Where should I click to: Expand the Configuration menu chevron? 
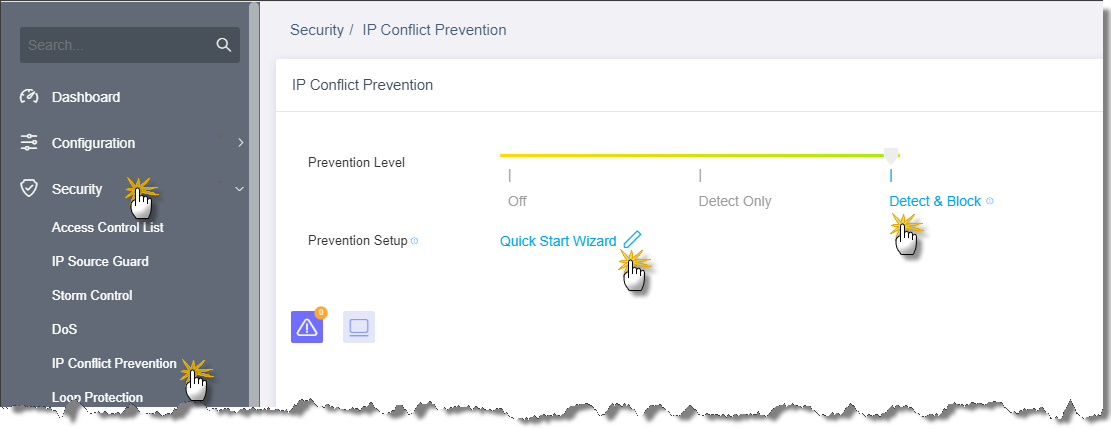coord(240,143)
